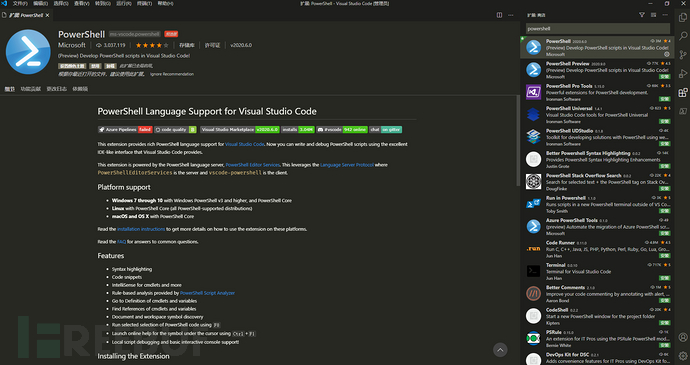Open the 文件(F) menu
Image resolution: width=690 pixels, height=365 pixels.
click(20, 4)
